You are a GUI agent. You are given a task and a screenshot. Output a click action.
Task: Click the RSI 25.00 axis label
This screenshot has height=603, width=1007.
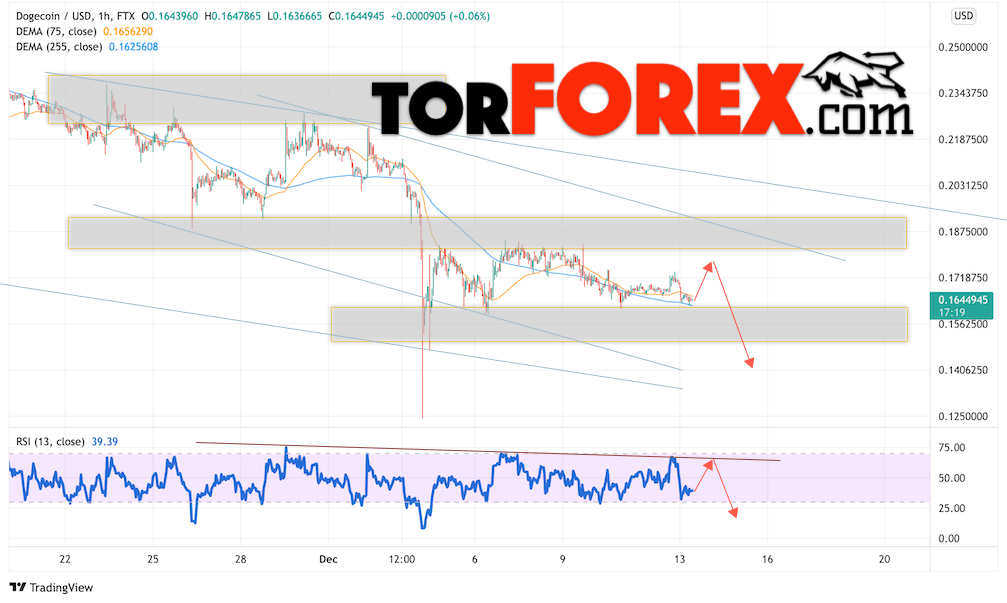pos(952,508)
